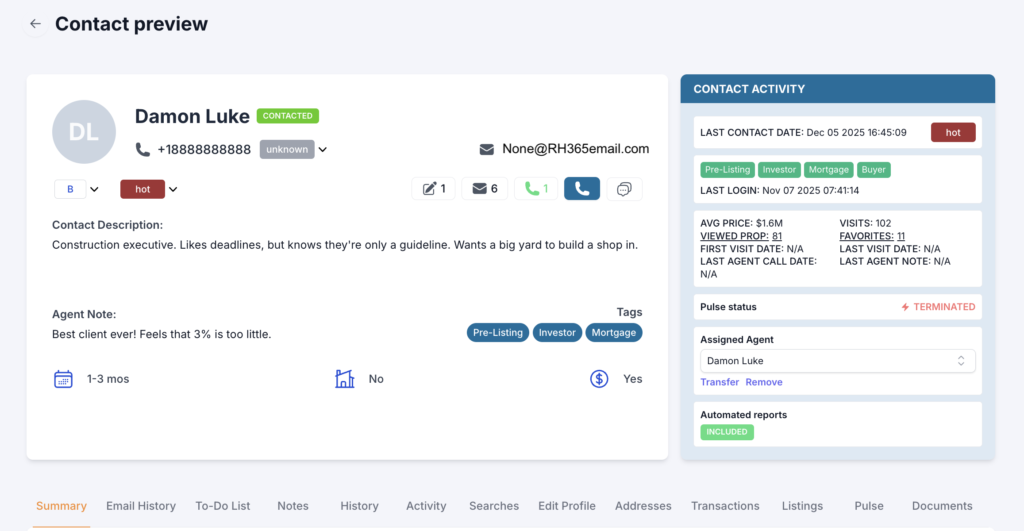Image resolution: width=1024 pixels, height=531 pixels.
Task: Click the green Mortgage tag in Contact Activity
Action: tap(829, 170)
